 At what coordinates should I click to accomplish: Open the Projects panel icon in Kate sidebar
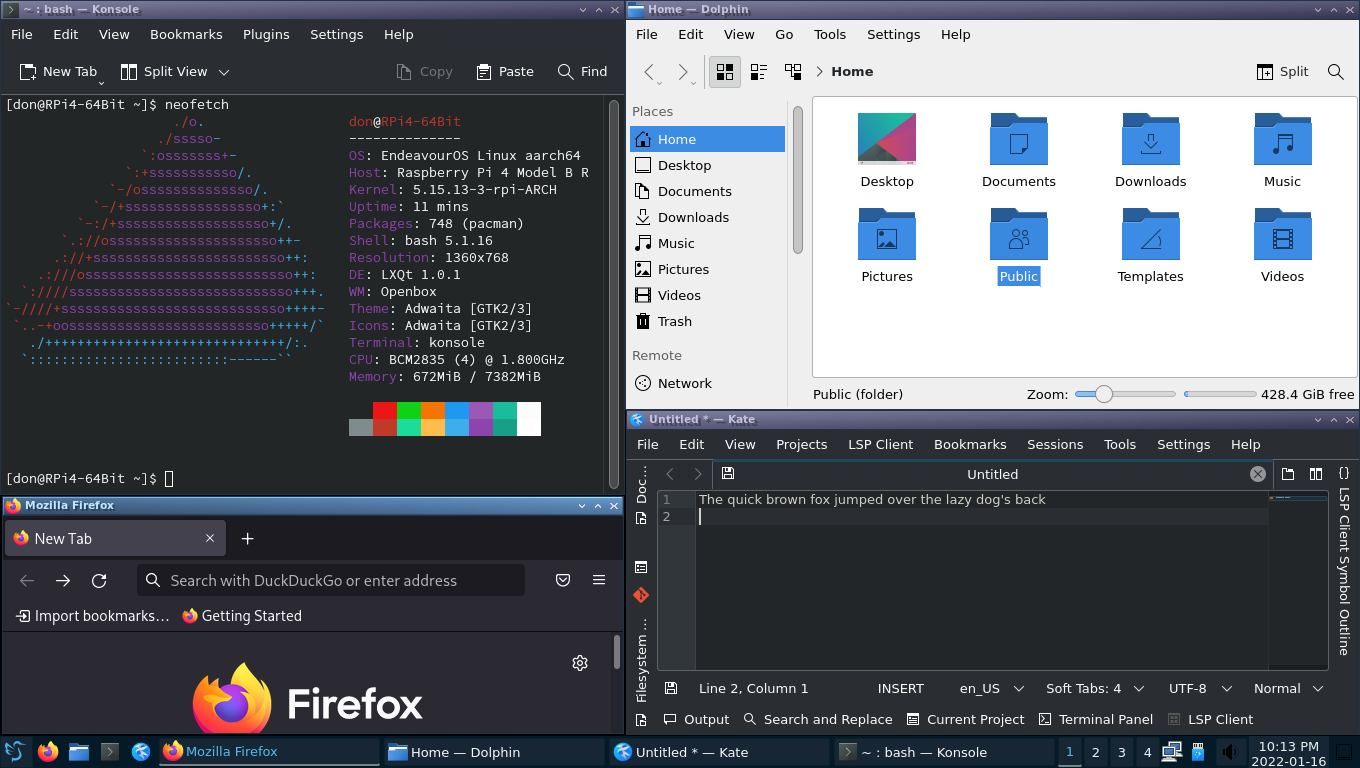click(641, 567)
